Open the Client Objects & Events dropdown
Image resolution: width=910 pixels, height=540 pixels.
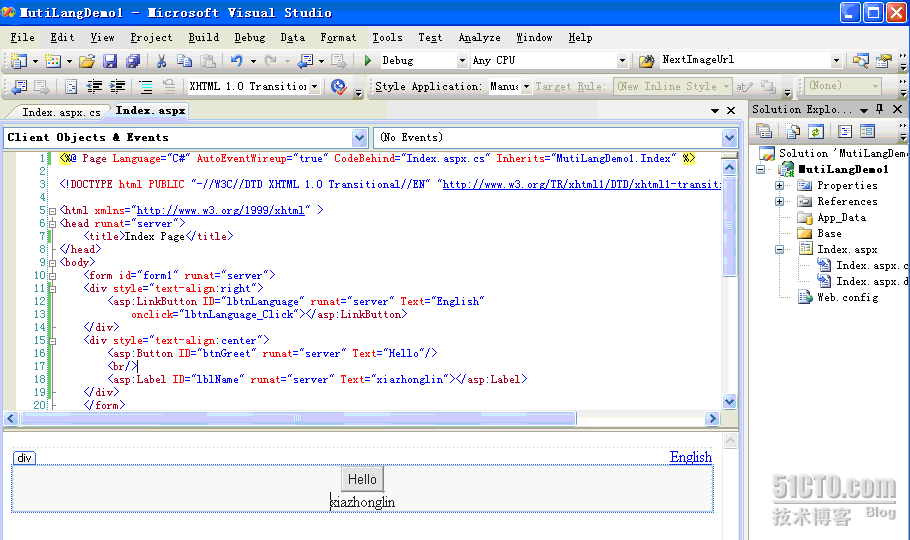tap(359, 138)
